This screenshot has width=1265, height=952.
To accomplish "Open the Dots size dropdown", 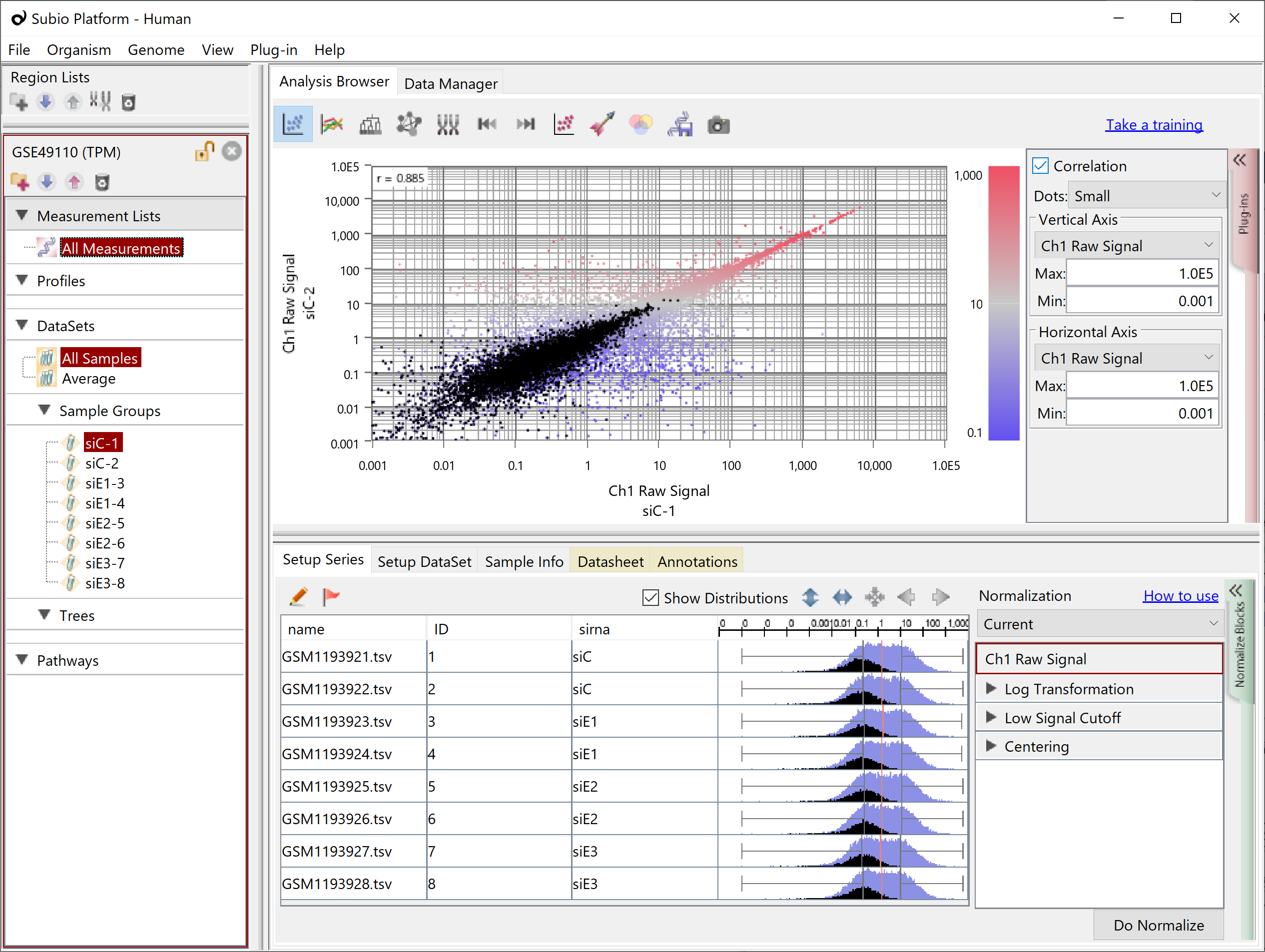I will 1147,196.
